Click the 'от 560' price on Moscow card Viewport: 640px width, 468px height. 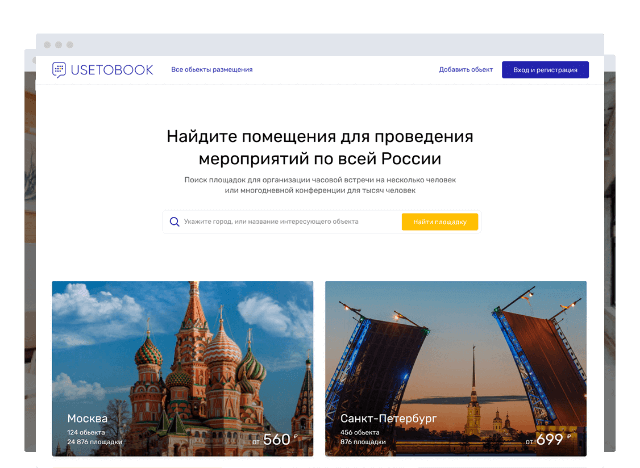click(274, 439)
